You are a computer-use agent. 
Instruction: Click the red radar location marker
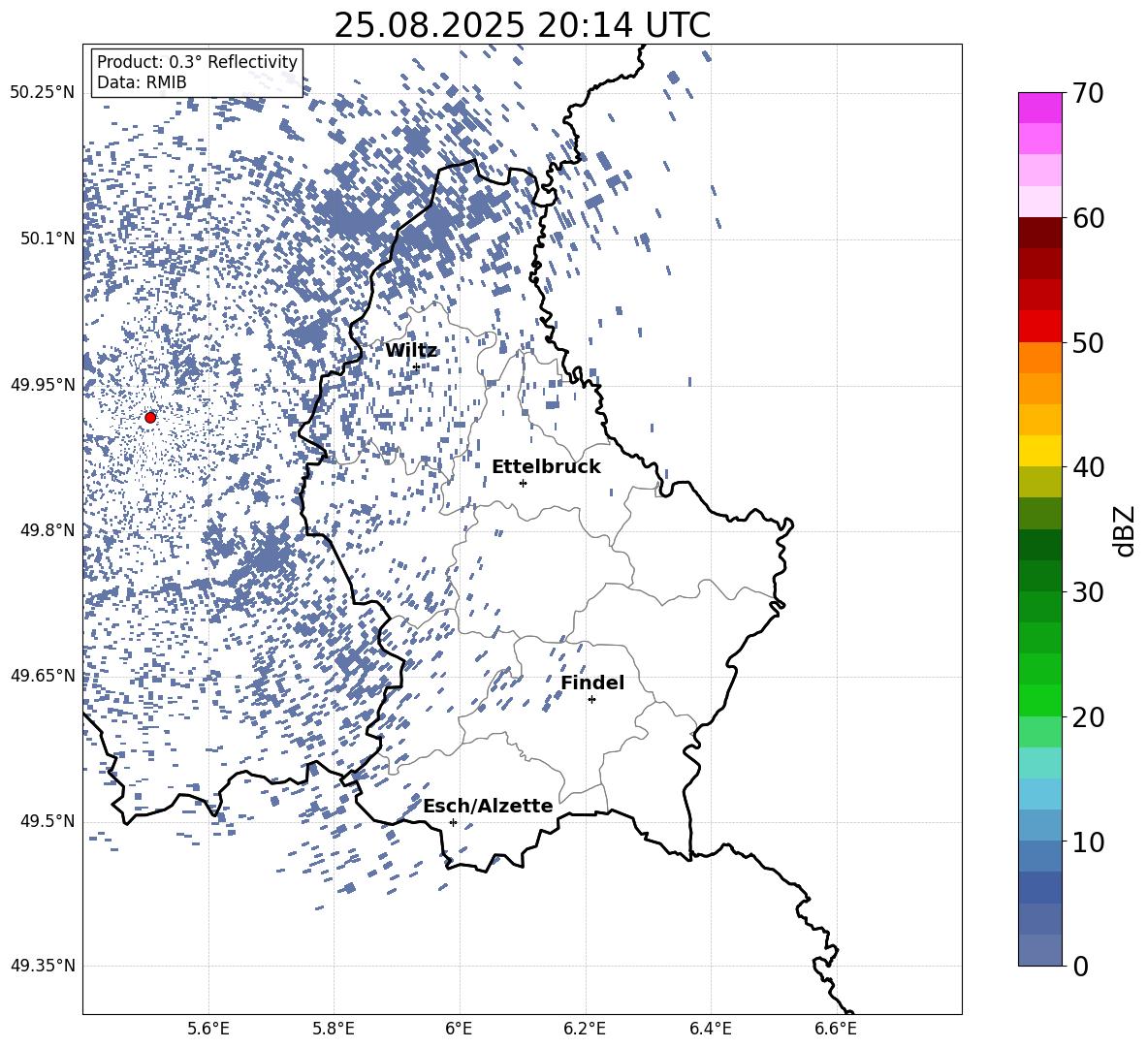(x=150, y=418)
